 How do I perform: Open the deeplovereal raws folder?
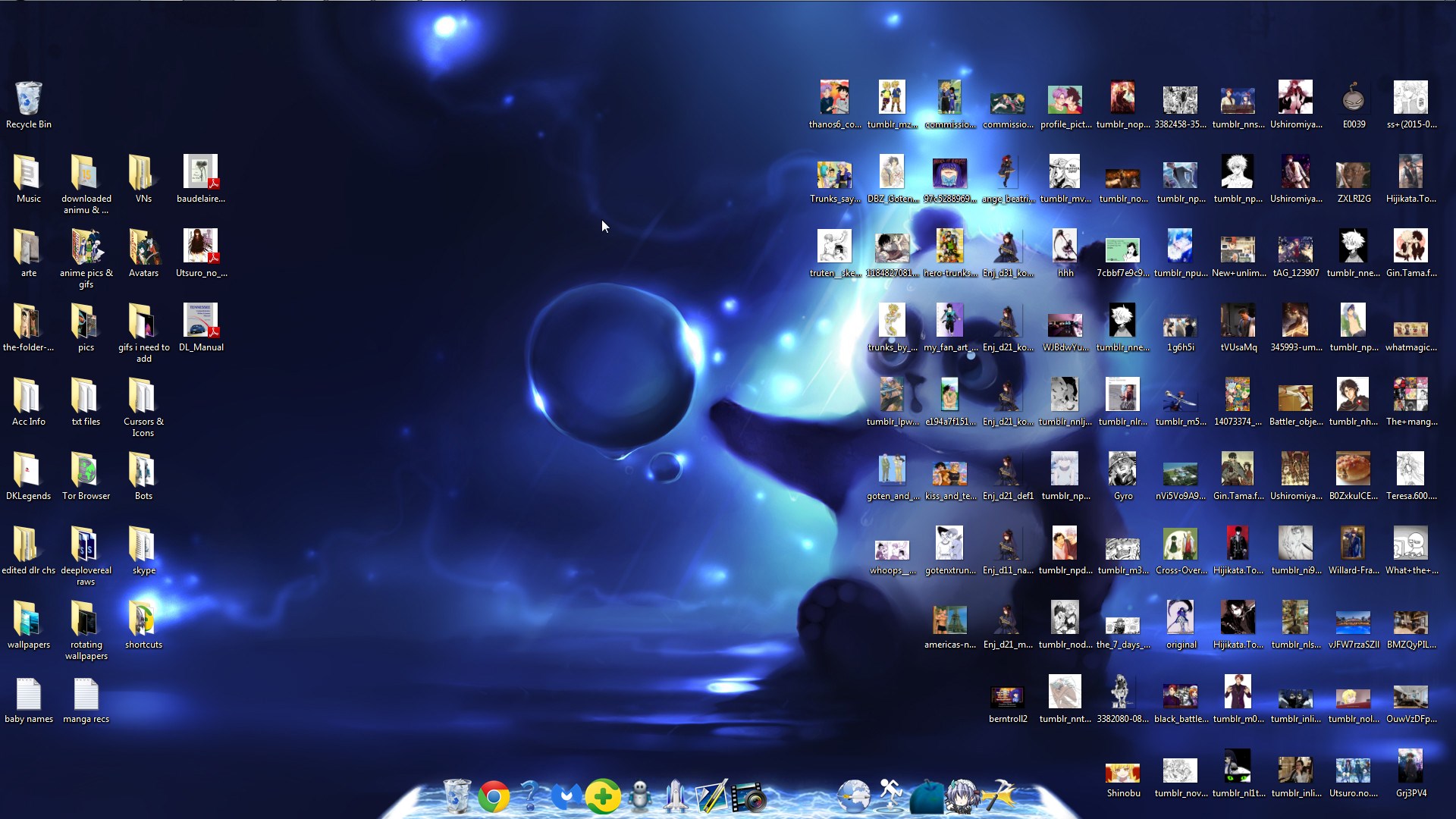86,556
